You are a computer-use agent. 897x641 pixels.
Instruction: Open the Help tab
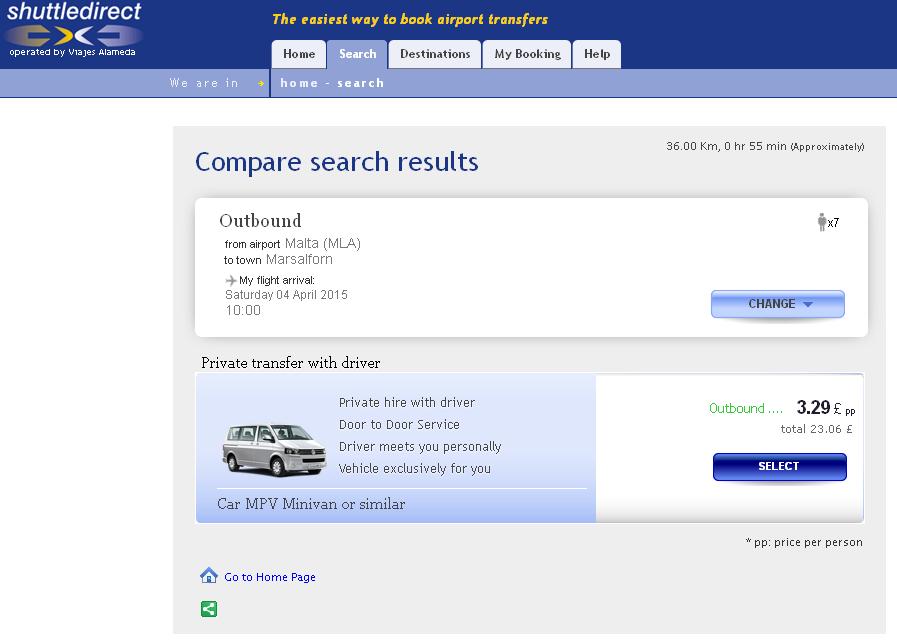(x=597, y=54)
